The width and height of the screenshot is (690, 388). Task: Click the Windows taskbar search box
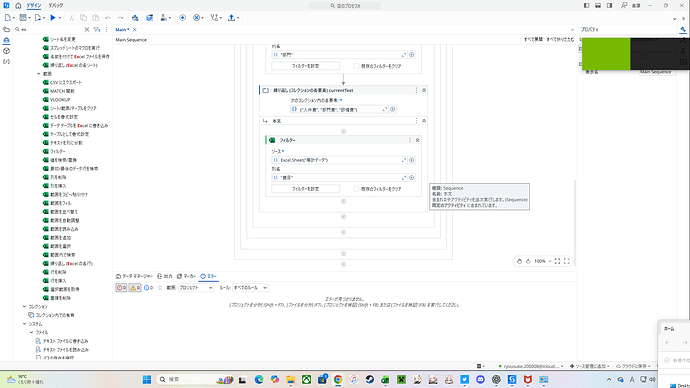click(195, 379)
